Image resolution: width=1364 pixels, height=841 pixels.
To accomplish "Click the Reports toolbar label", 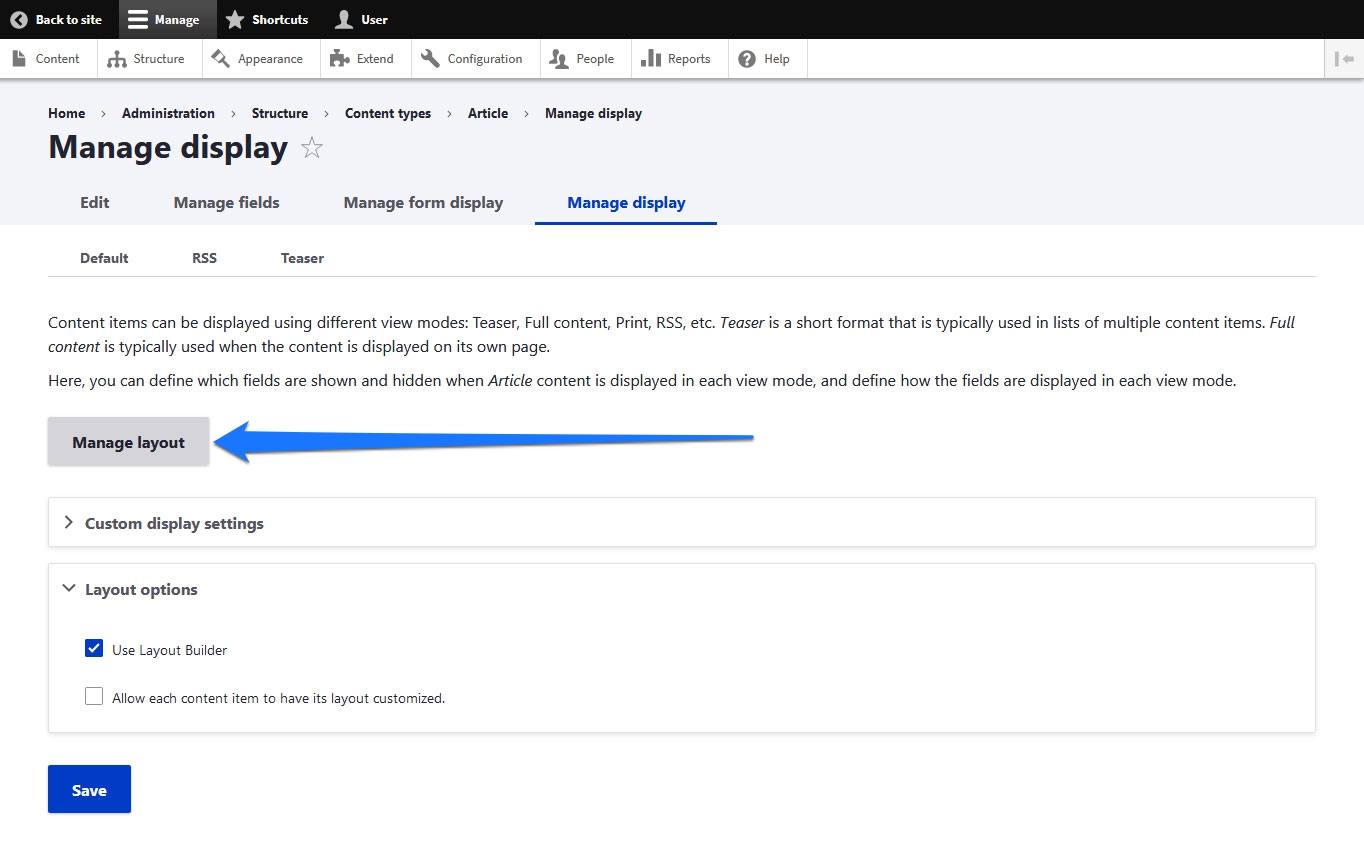I will click(x=689, y=59).
